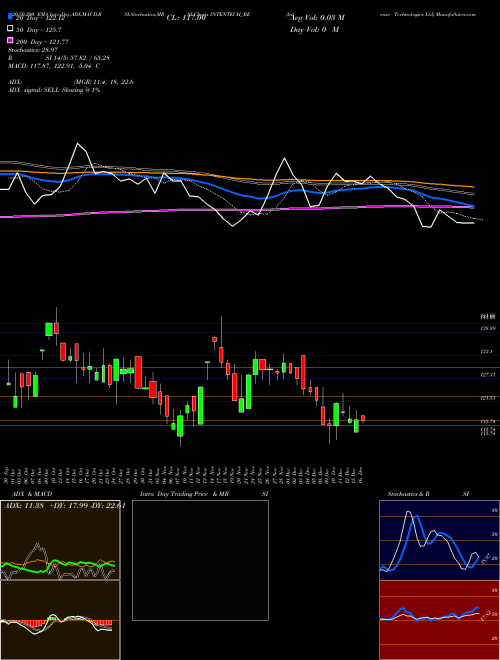
Task: Click the date labels axis under candlesticks
Action: (x=183, y=474)
